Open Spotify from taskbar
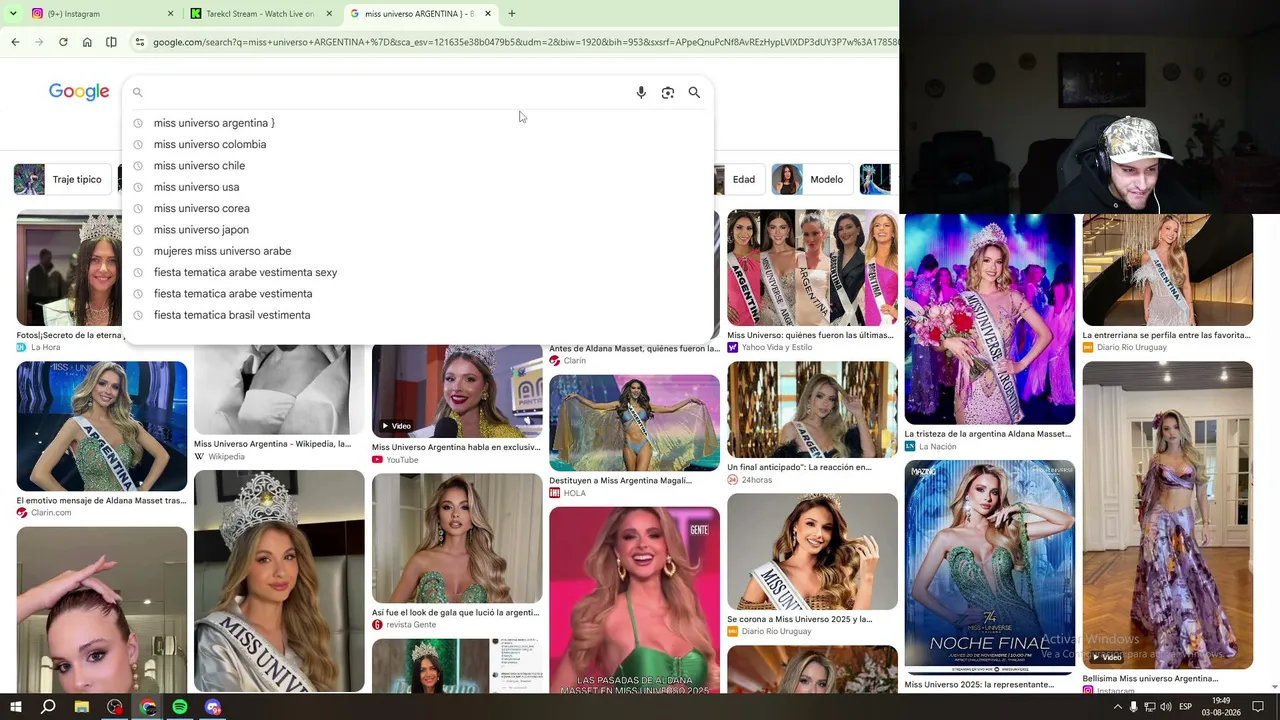 pos(180,707)
